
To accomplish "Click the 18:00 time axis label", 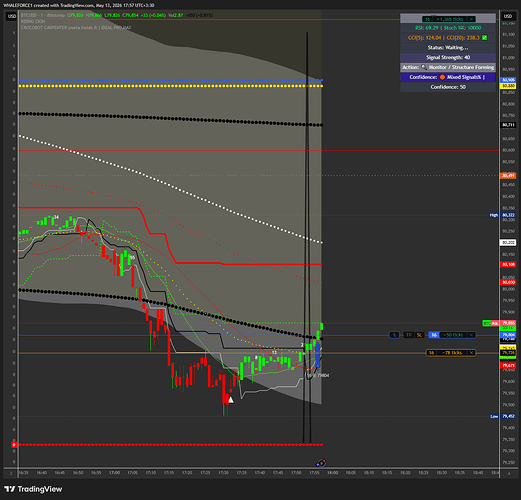I will [x=332, y=473].
